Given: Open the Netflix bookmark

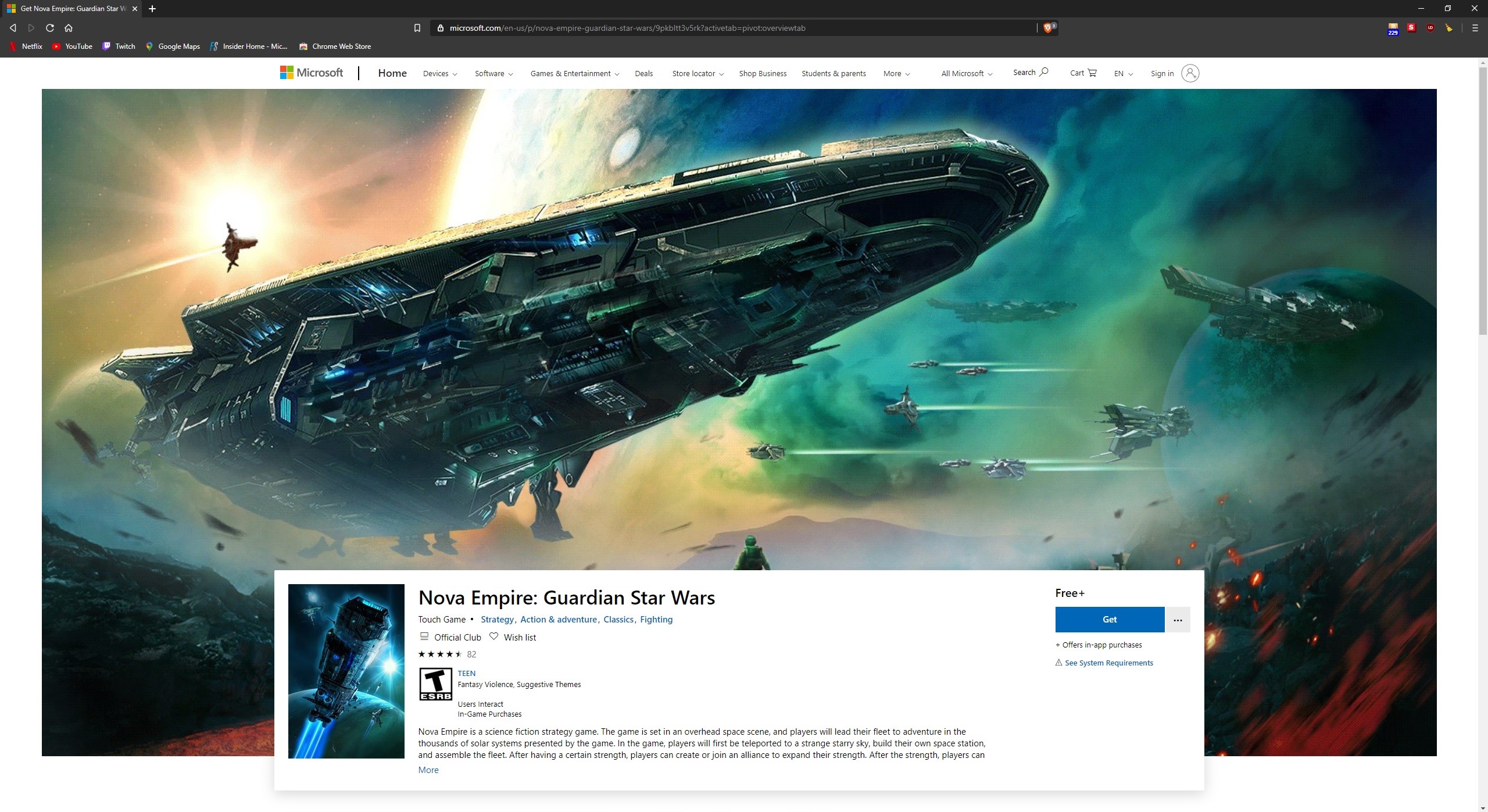Looking at the screenshot, I should click(x=26, y=46).
